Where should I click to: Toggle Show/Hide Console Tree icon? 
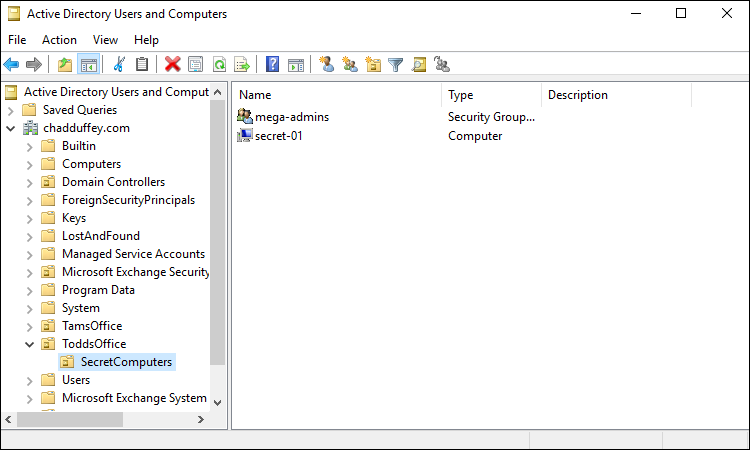(88, 64)
